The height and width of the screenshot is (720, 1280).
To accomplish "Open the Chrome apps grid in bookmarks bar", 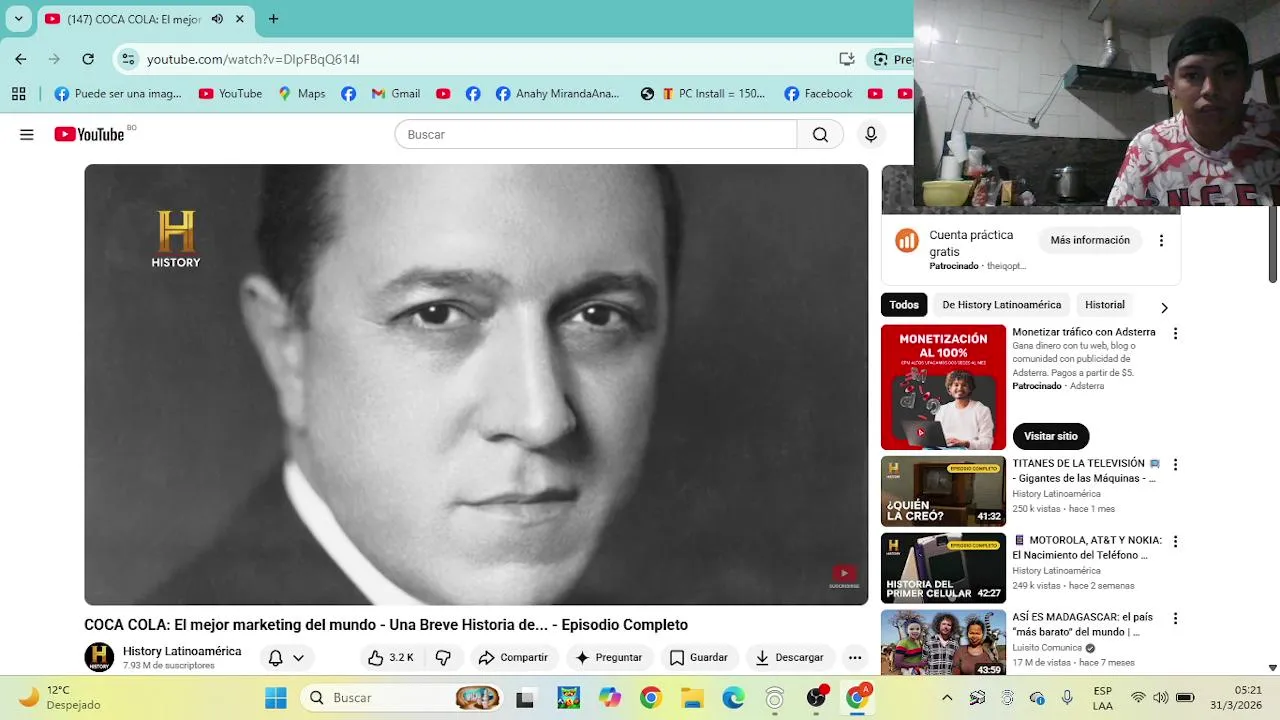I will click(18, 93).
